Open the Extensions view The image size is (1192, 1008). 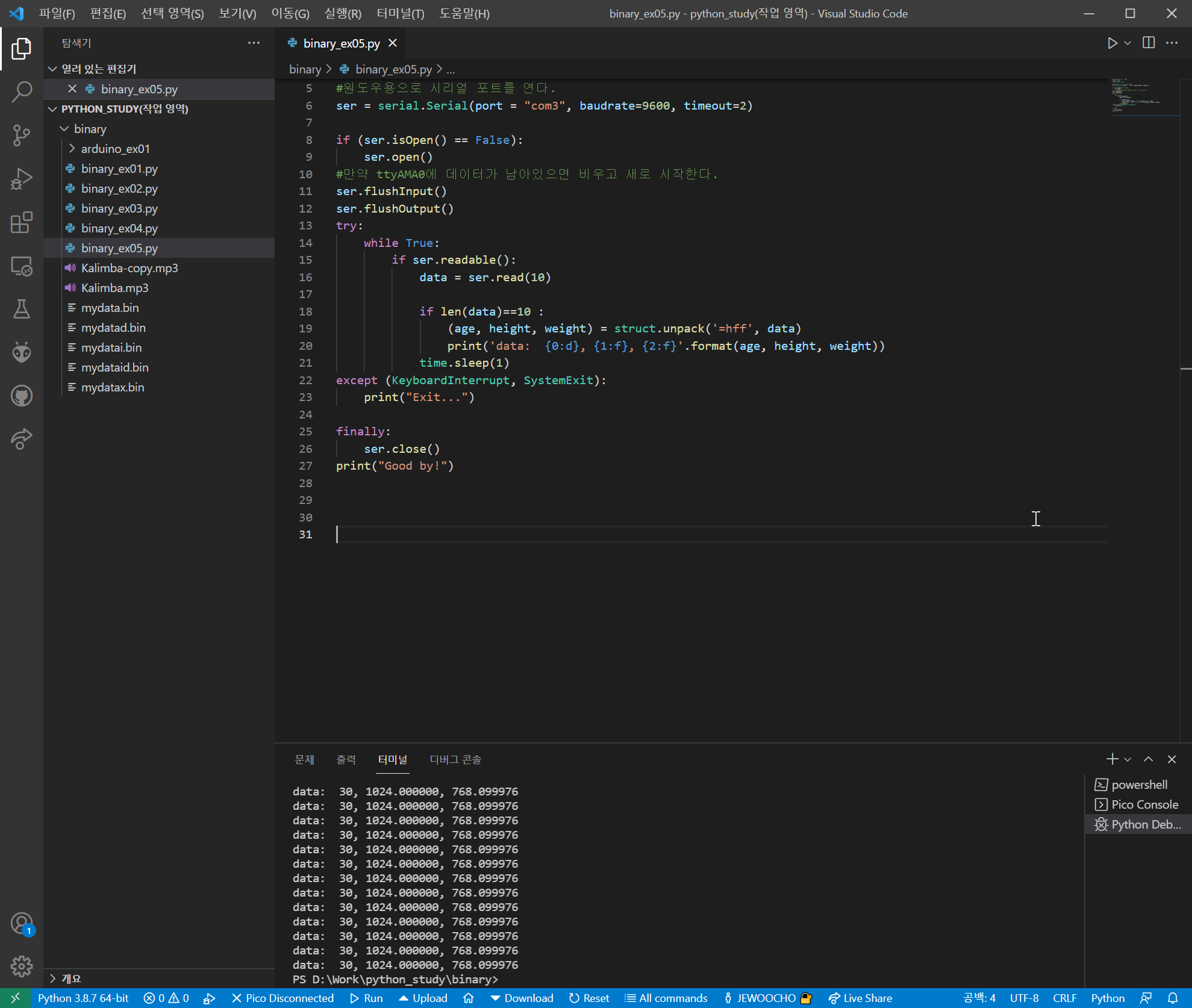tap(22, 222)
